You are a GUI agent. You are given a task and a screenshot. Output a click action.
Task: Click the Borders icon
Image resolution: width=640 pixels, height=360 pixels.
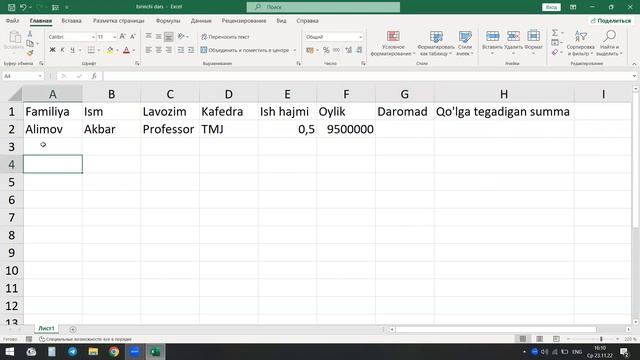coord(91,50)
